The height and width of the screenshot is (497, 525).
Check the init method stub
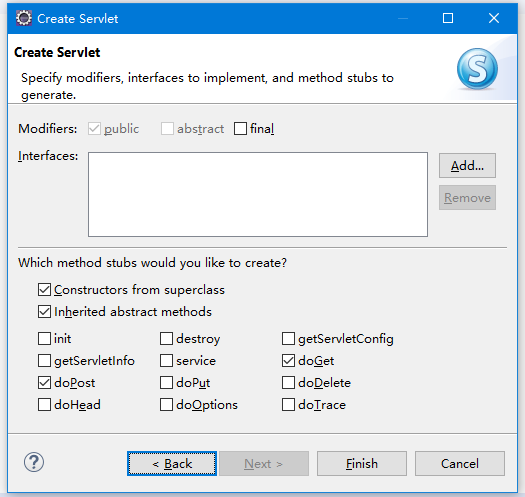[44, 339]
